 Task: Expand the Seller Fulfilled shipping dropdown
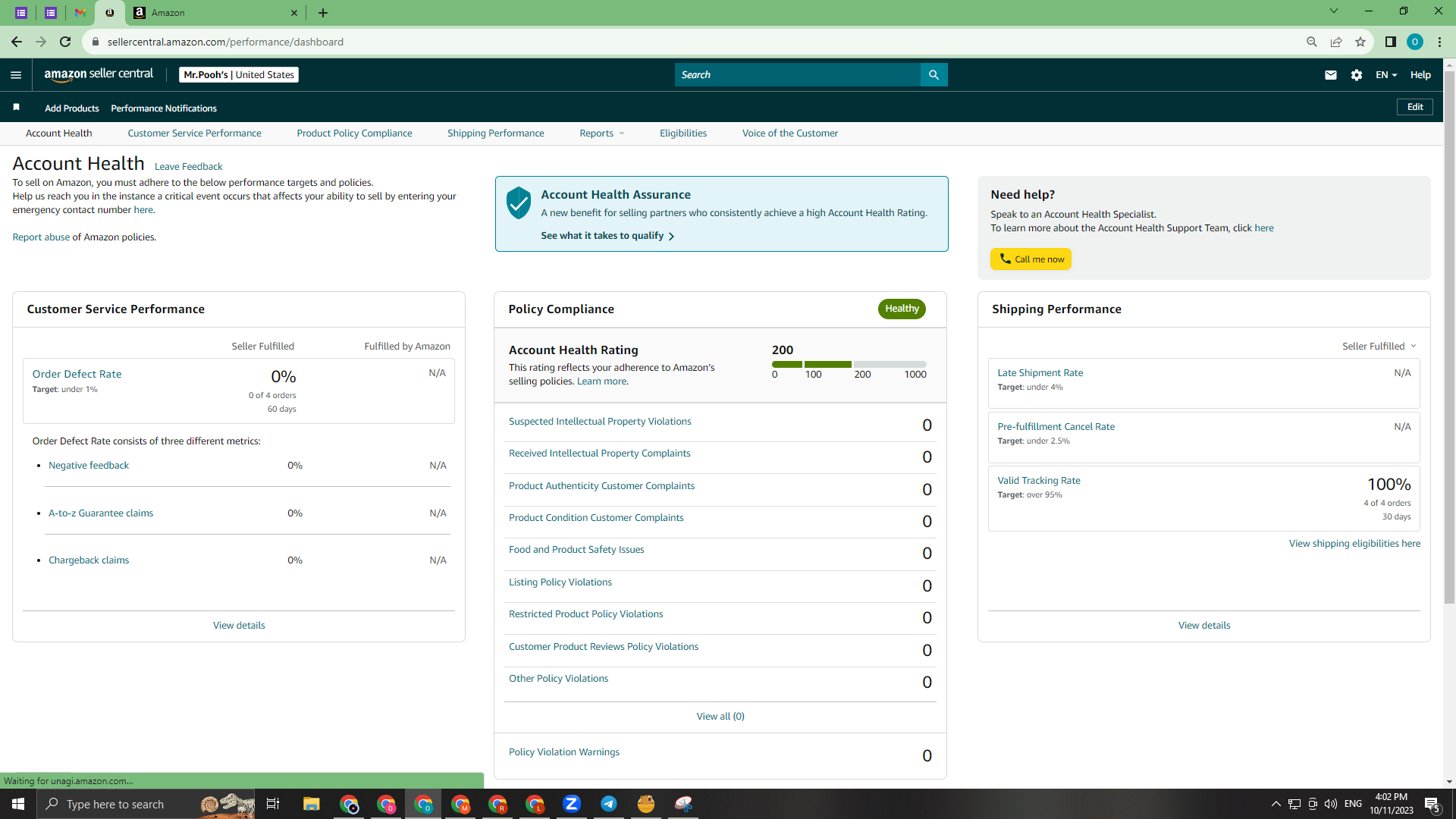[1379, 346]
